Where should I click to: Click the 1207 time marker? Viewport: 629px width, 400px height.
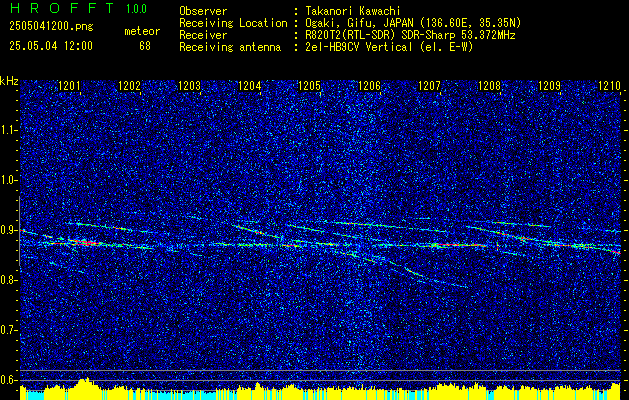pyautogui.click(x=429, y=85)
